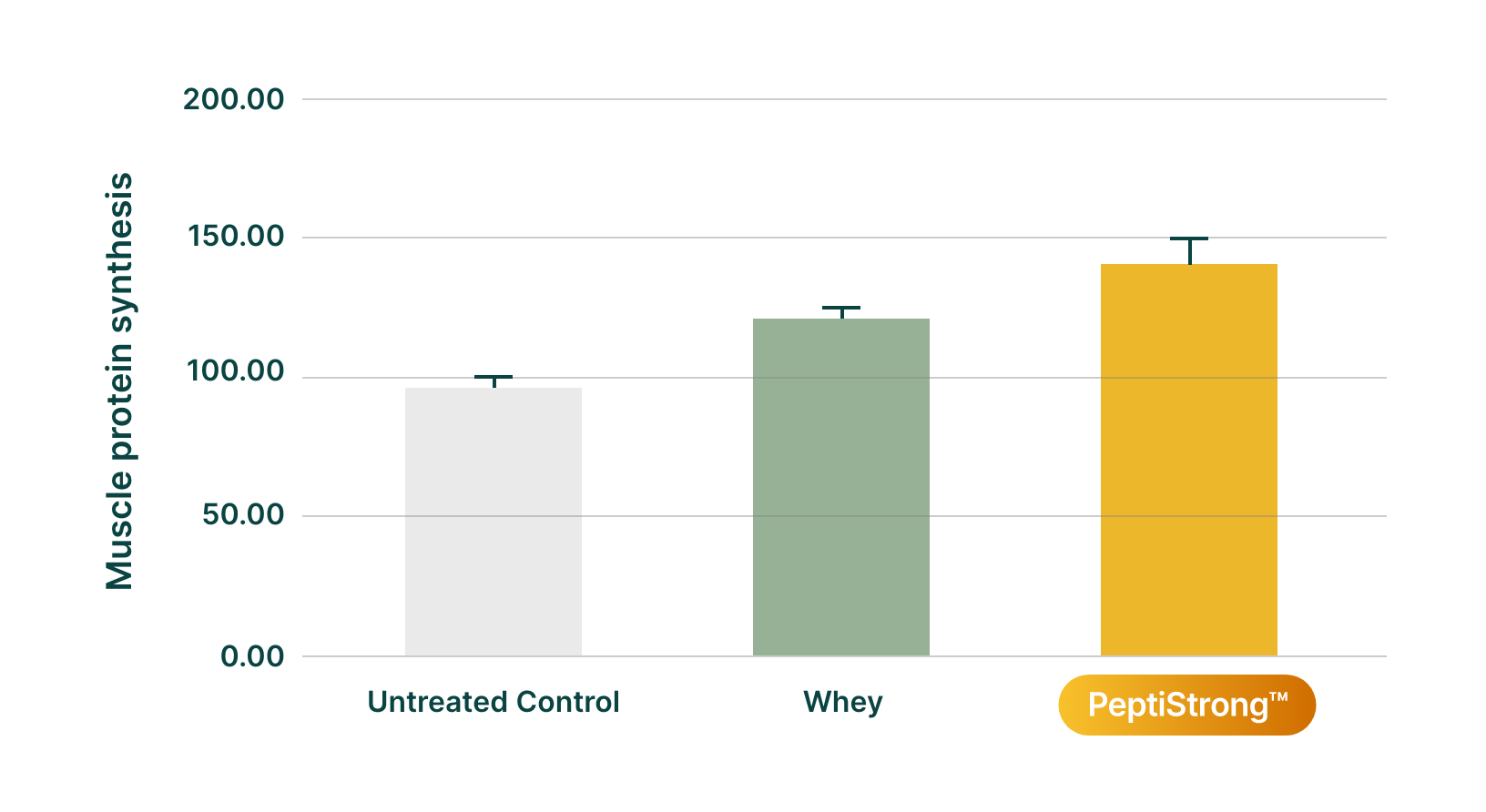Click the error bar above PeptiStrong bar
1486x812 pixels.
[1189, 251]
